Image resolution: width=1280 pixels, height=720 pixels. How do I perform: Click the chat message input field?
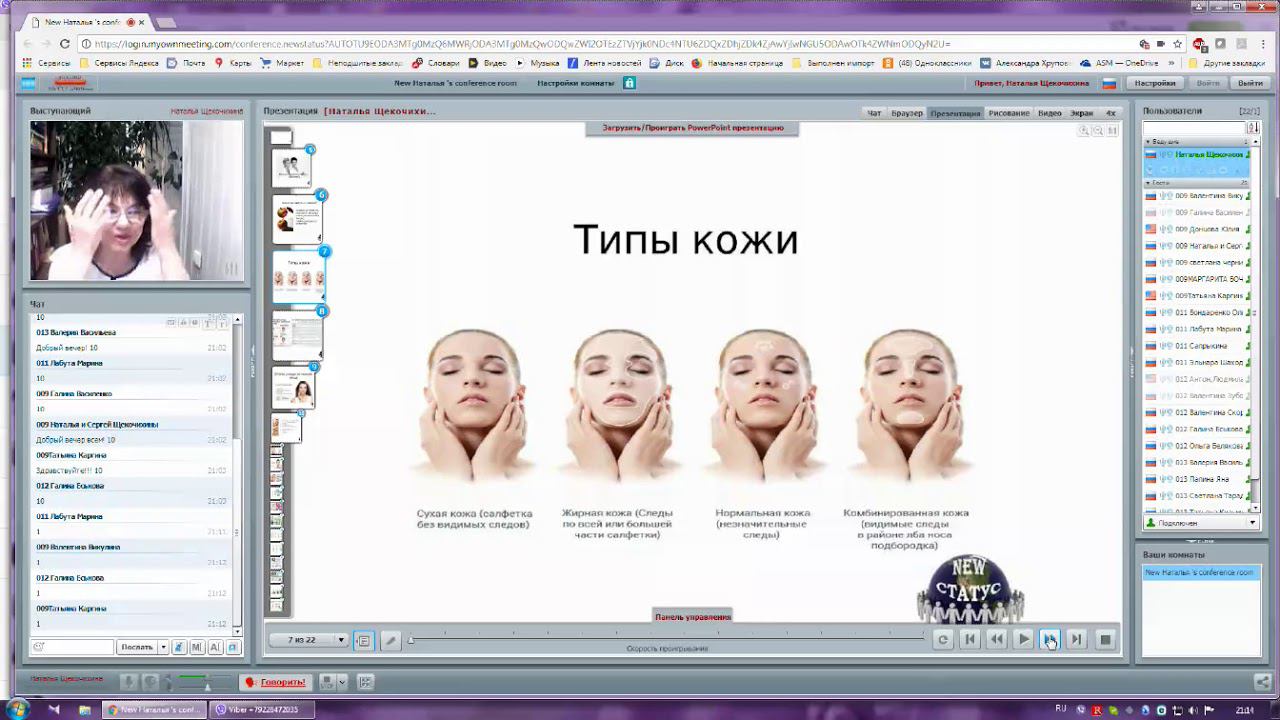tap(72, 647)
